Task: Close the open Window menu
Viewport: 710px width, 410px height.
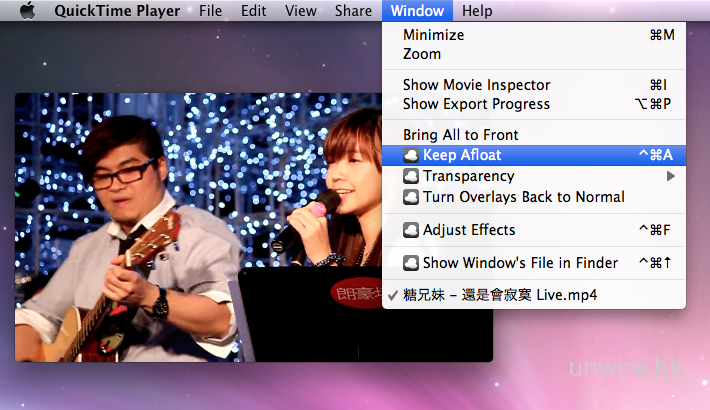Action: (418, 11)
